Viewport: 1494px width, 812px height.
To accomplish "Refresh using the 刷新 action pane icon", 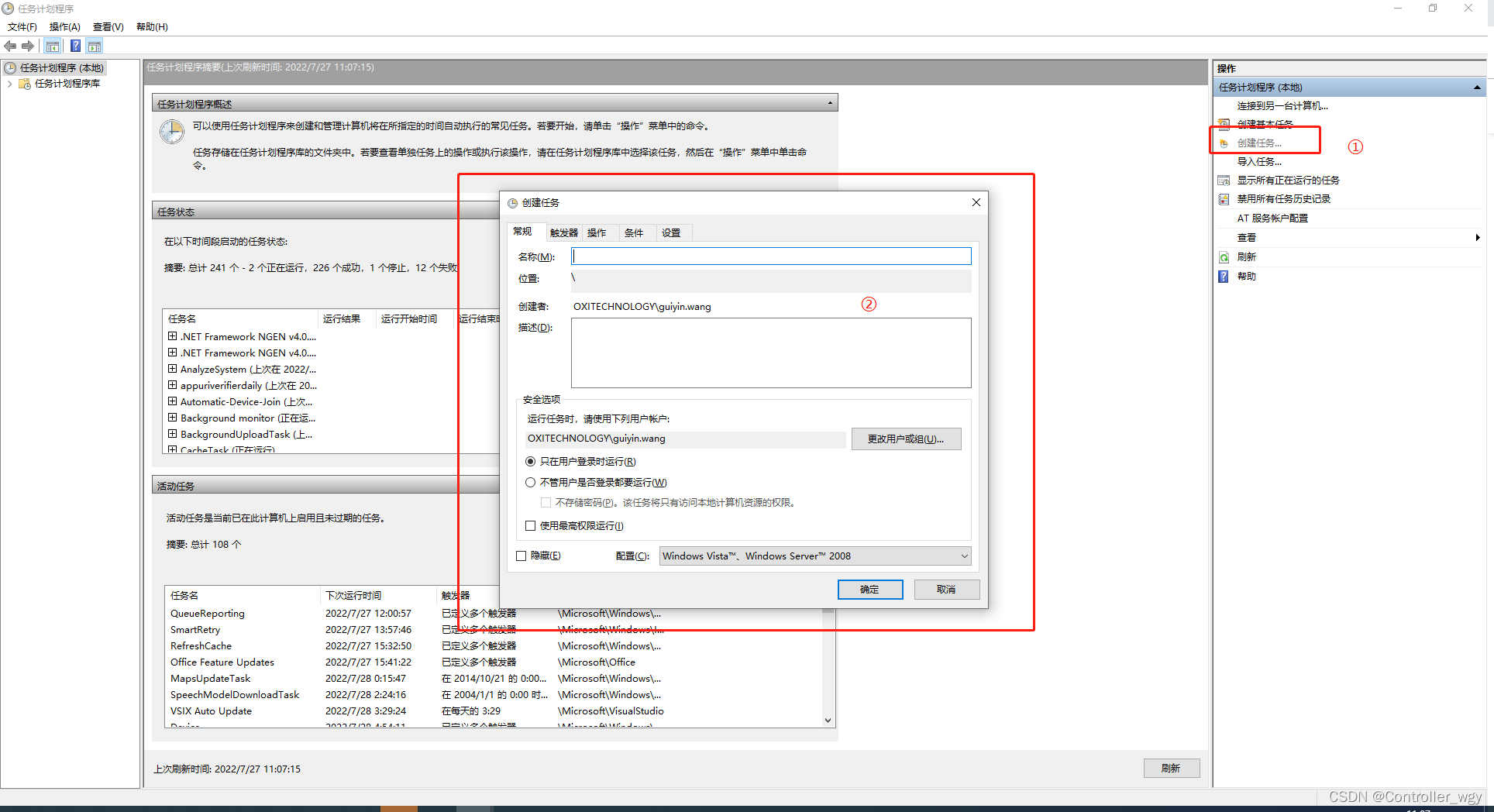I will pyautogui.click(x=1245, y=256).
